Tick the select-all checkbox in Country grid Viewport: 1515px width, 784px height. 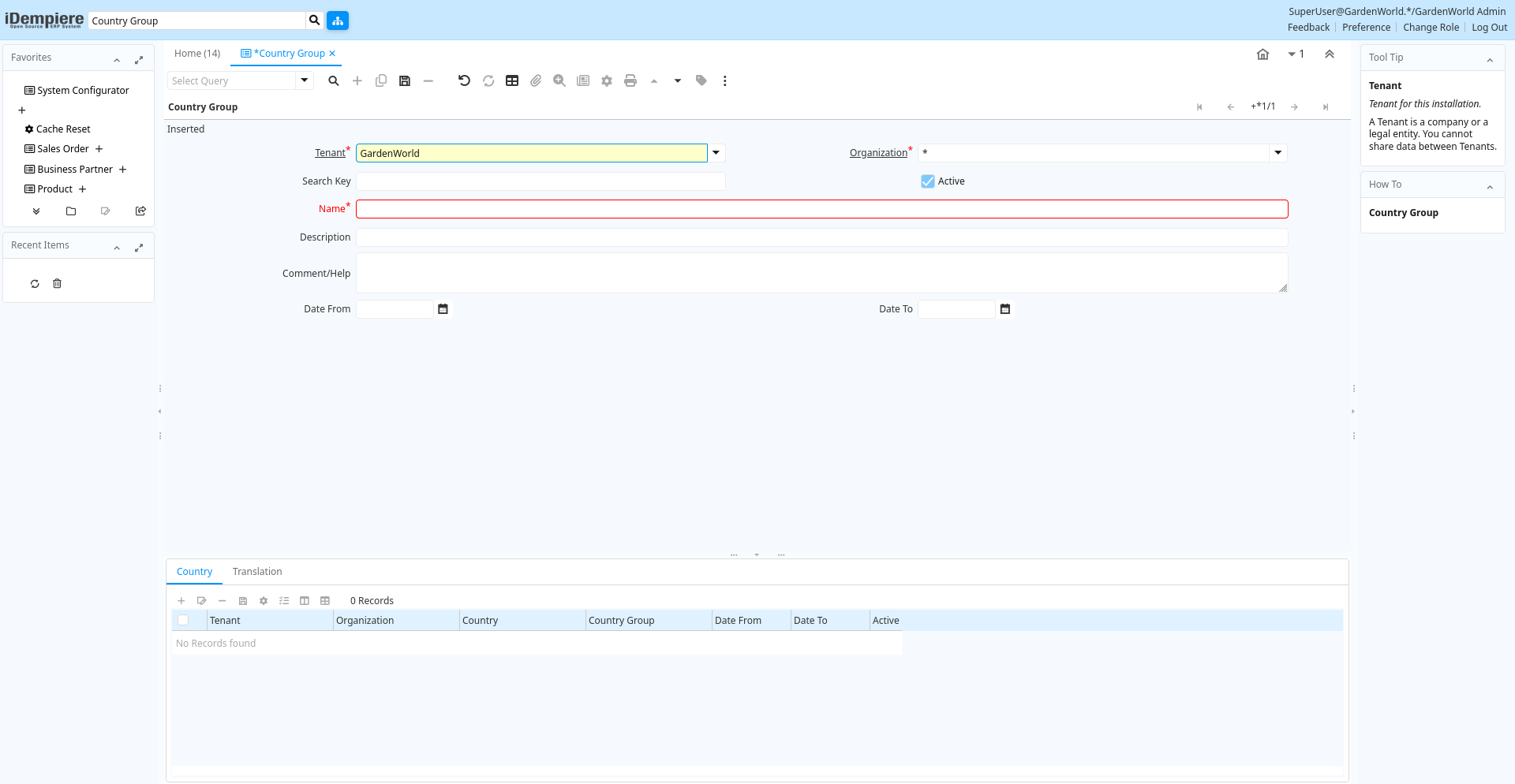[x=183, y=621]
